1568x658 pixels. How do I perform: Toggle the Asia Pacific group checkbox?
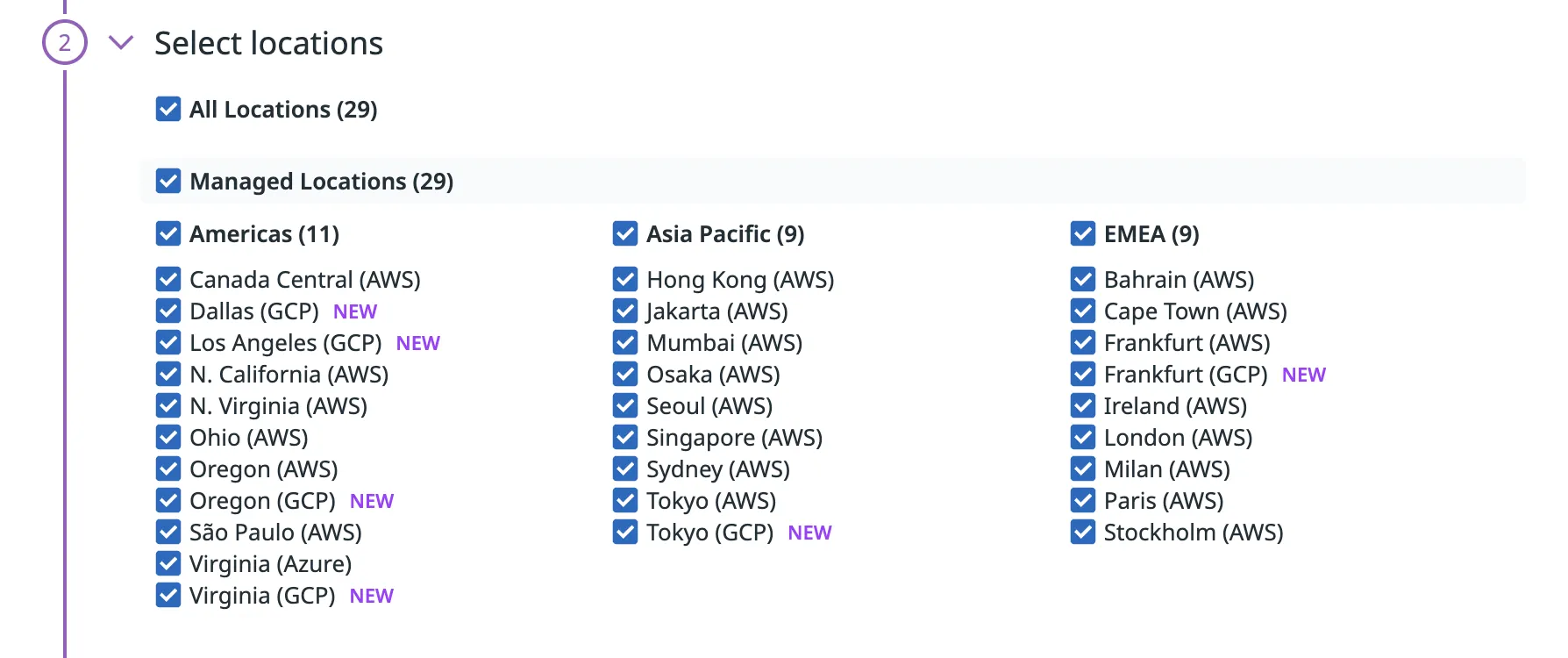pyautogui.click(x=625, y=233)
